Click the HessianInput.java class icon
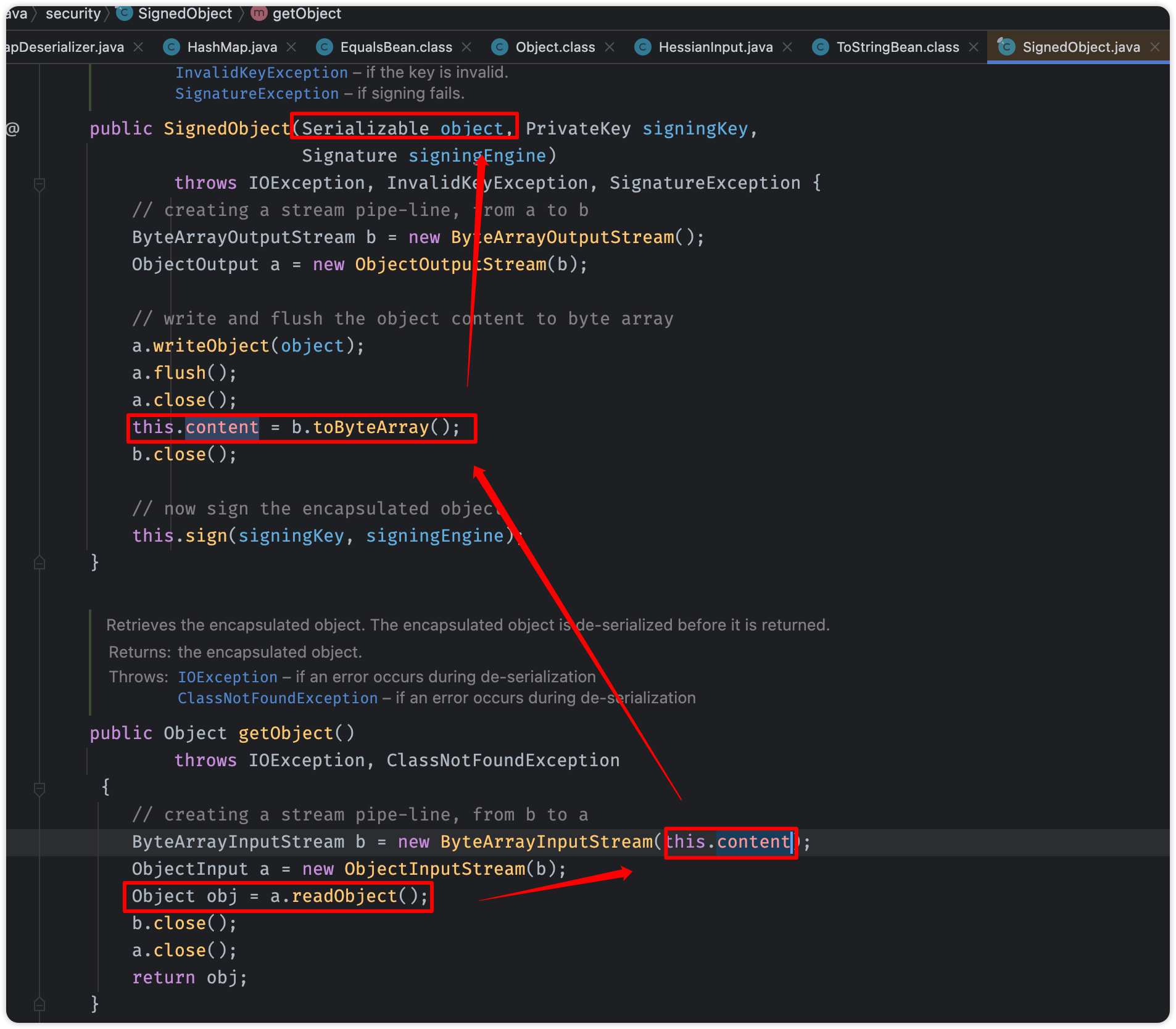1176x1029 pixels. click(x=643, y=47)
